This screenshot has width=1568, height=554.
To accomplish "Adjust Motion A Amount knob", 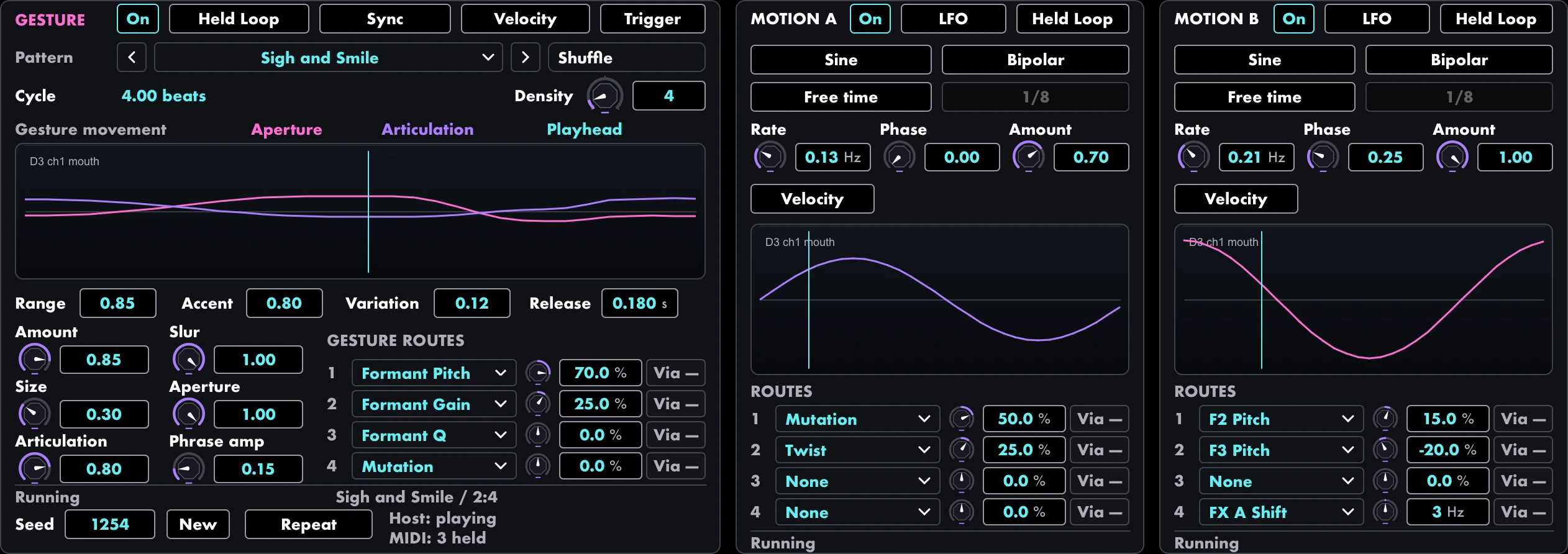I will coord(1028,157).
